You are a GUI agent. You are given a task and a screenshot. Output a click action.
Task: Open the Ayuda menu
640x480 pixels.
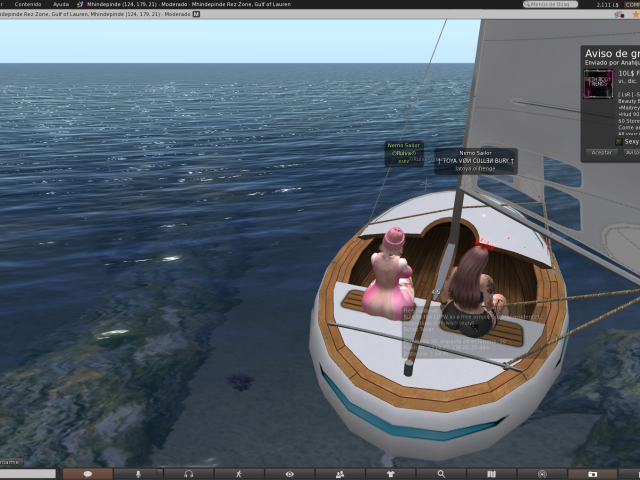pos(61,4)
